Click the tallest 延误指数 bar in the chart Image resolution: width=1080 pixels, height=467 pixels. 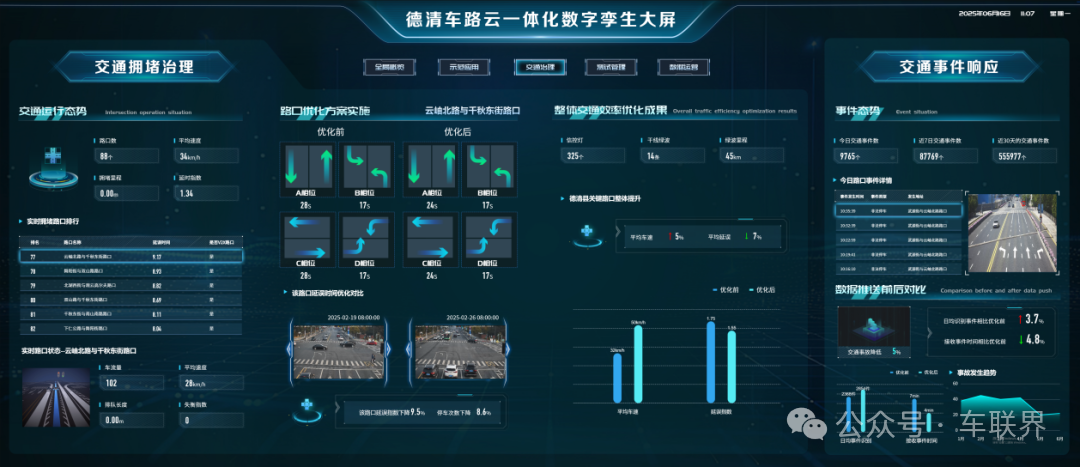[x=711, y=363]
